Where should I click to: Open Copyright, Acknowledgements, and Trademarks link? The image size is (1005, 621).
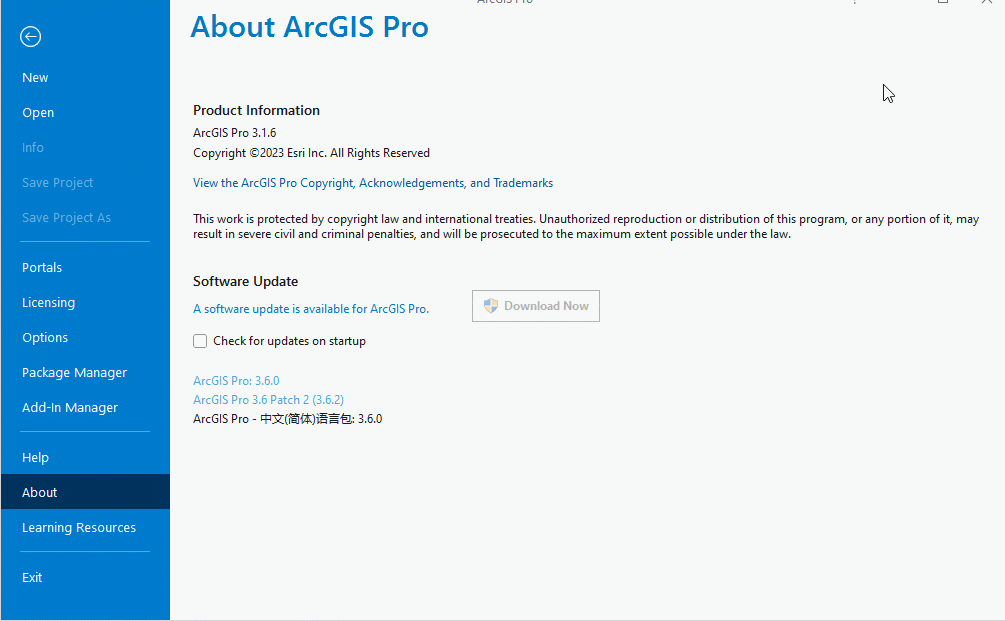click(x=372, y=183)
